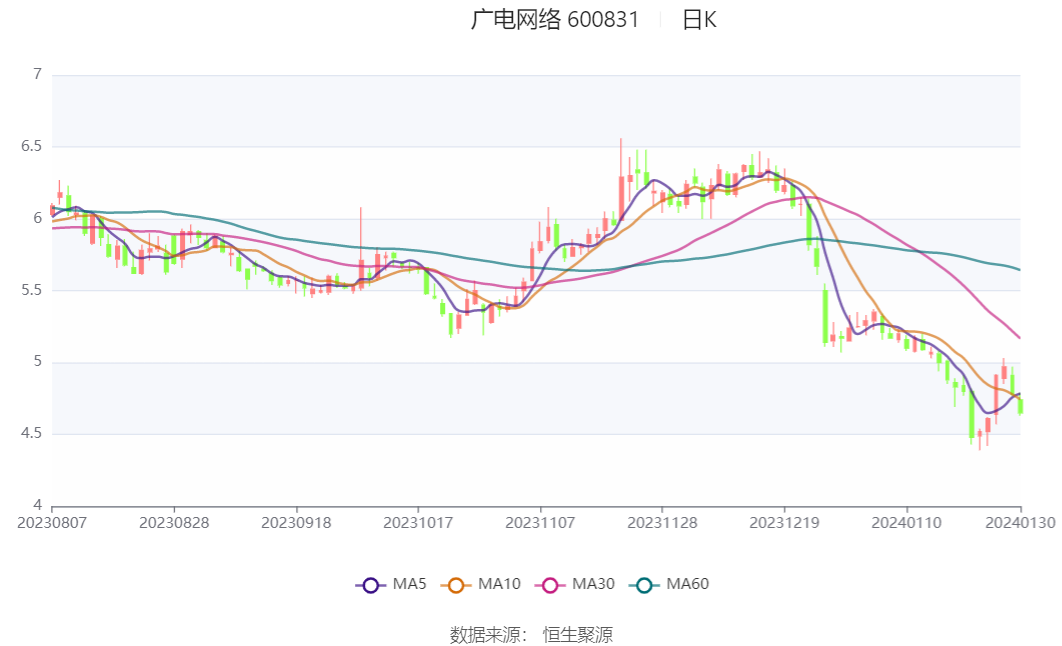Toggle the MA60 legend series
This screenshot has width=1062, height=646.
pyautogui.click(x=668, y=584)
